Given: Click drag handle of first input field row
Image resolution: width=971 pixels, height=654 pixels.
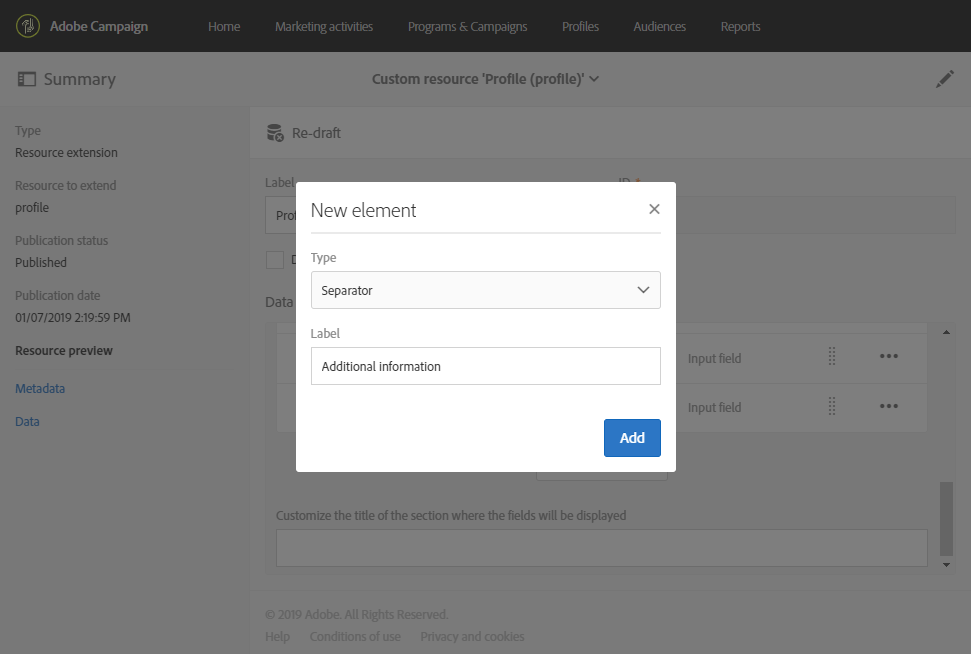Looking at the screenshot, I should [x=832, y=358].
